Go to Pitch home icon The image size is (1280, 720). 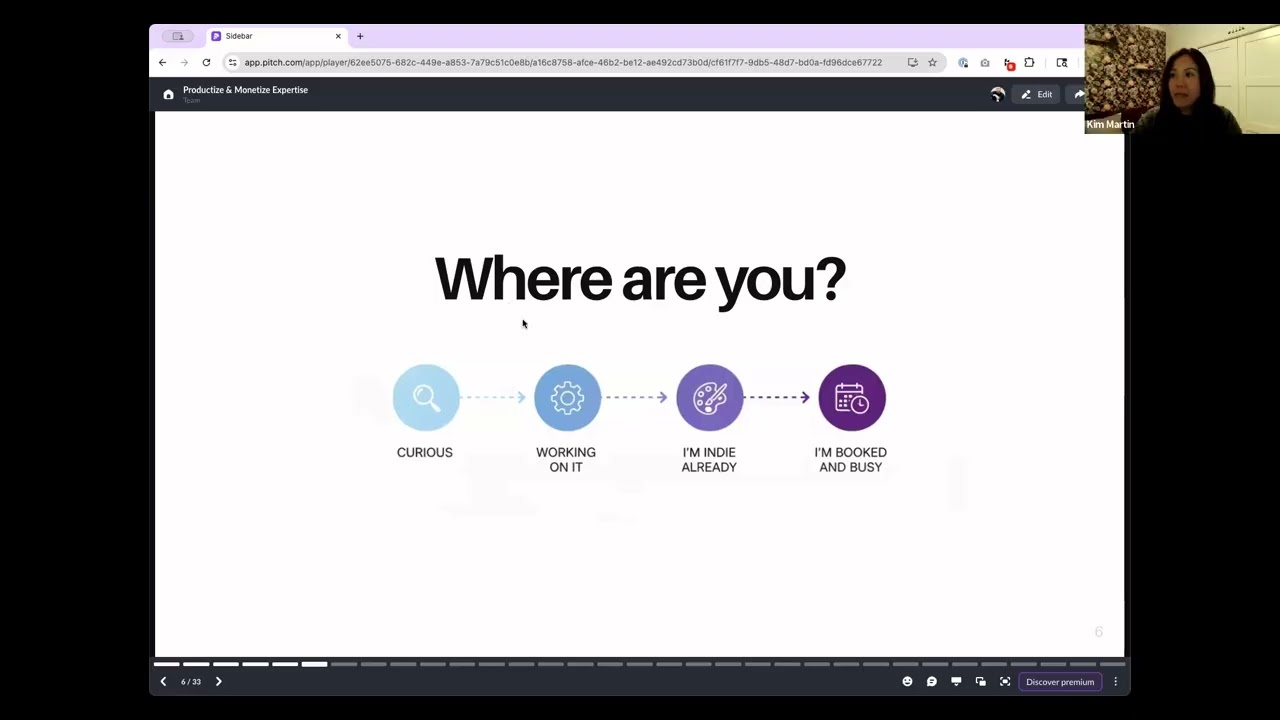coord(168,94)
